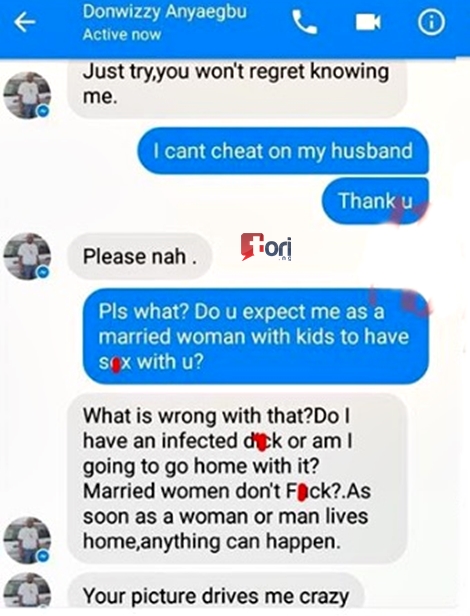Tap avatar next to 'Your picture drives' message
This screenshot has width=470, height=616.
[x=27, y=590]
